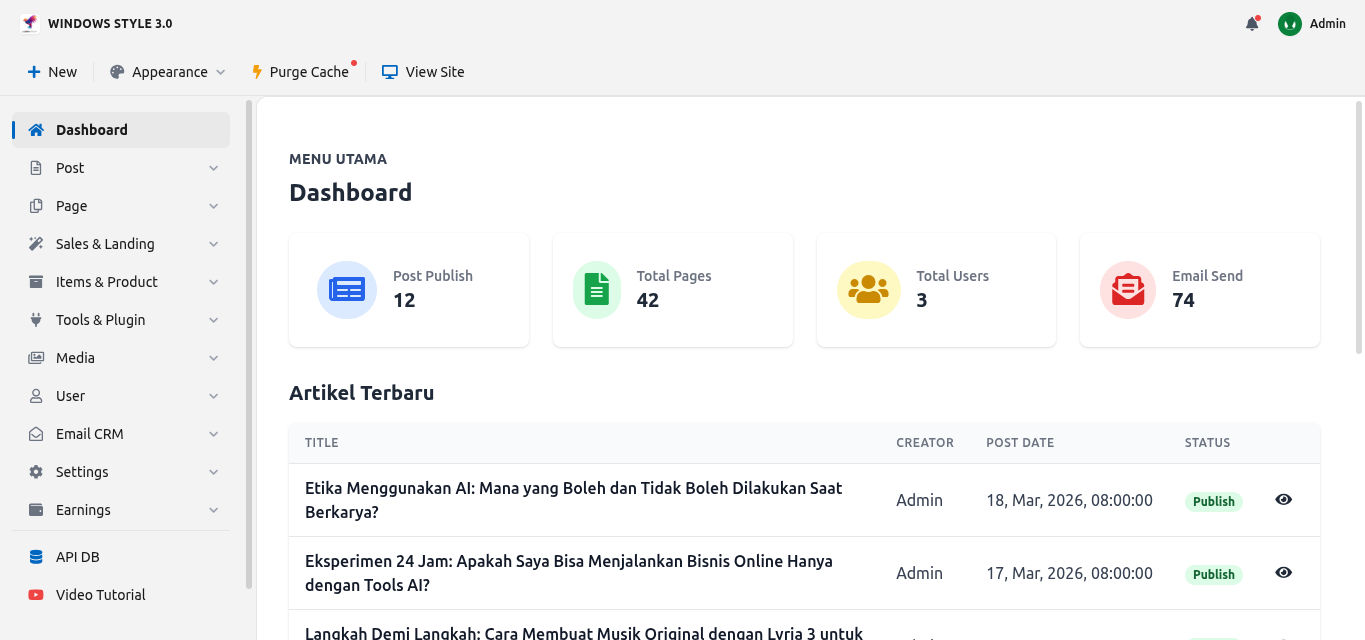Expand the Sales & Landing submenu chevron
This screenshot has width=1365, height=640.
tap(213, 244)
